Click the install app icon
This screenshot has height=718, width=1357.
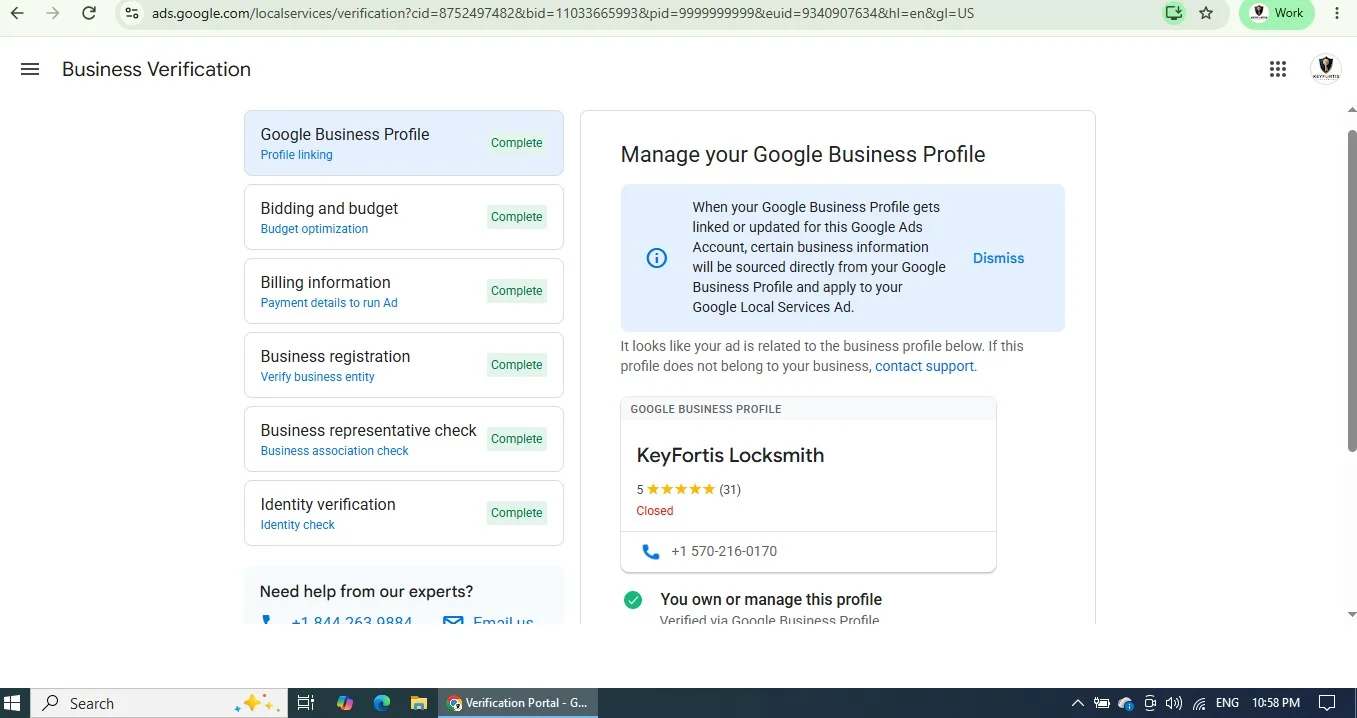[1174, 13]
